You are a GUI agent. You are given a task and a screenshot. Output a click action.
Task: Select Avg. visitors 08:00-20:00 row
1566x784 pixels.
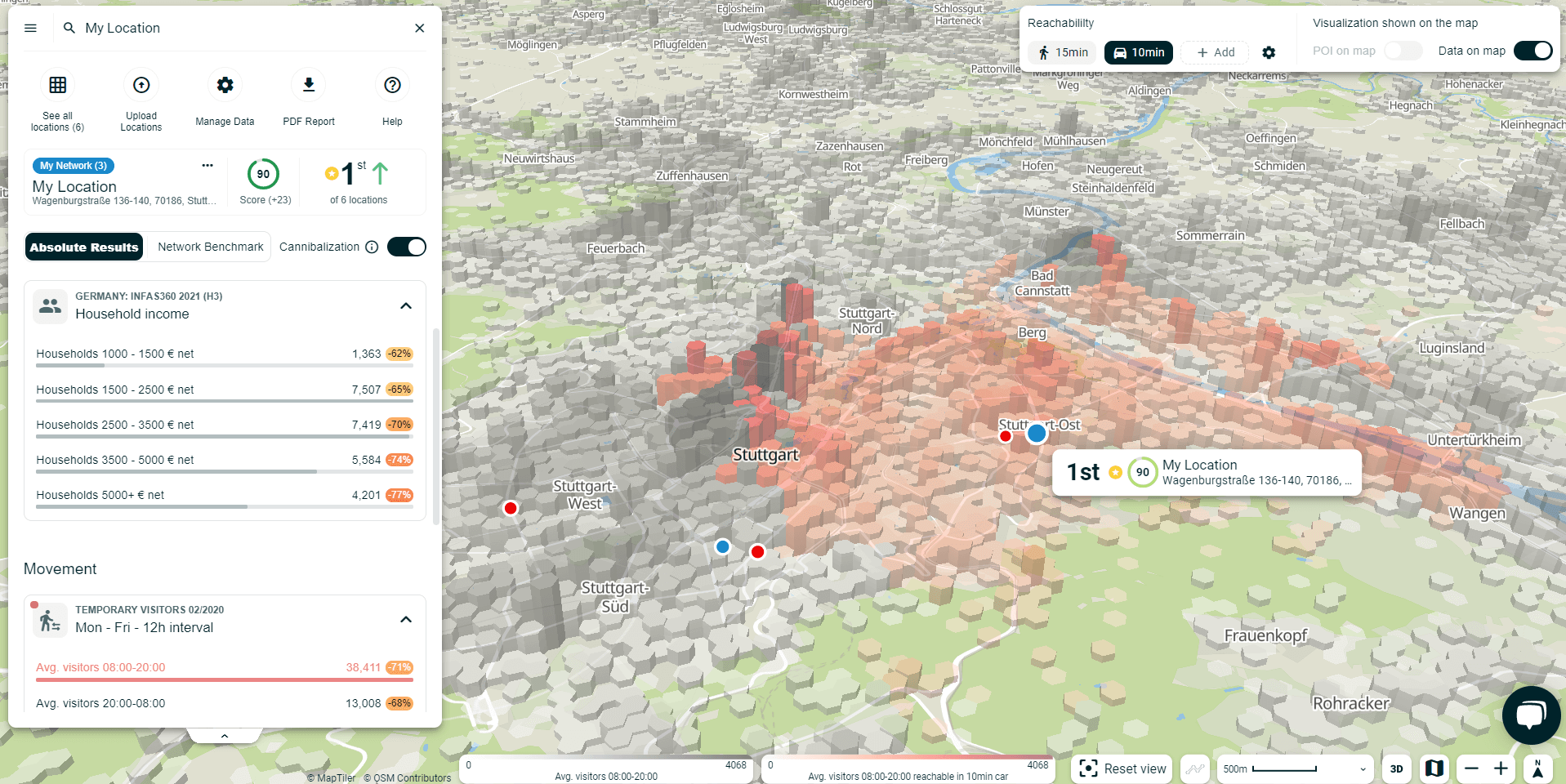coord(225,670)
